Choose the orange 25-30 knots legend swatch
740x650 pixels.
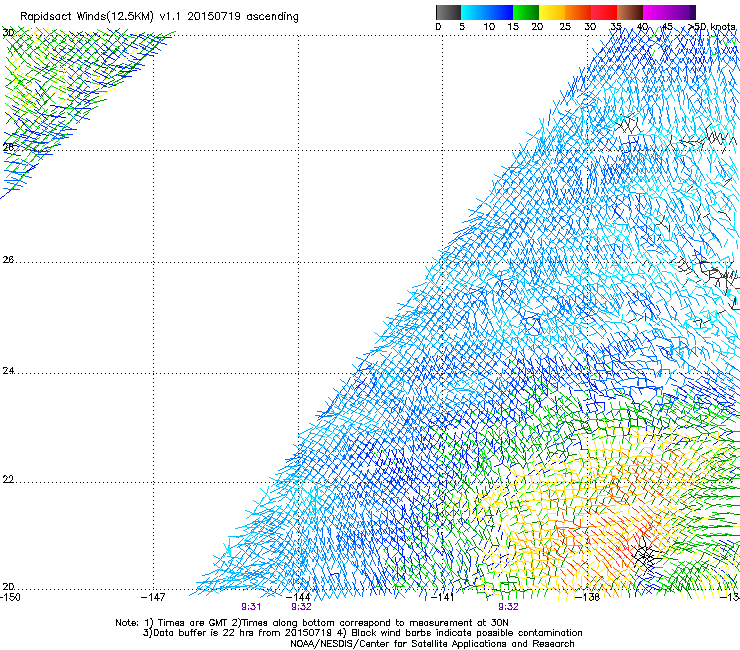578,12
